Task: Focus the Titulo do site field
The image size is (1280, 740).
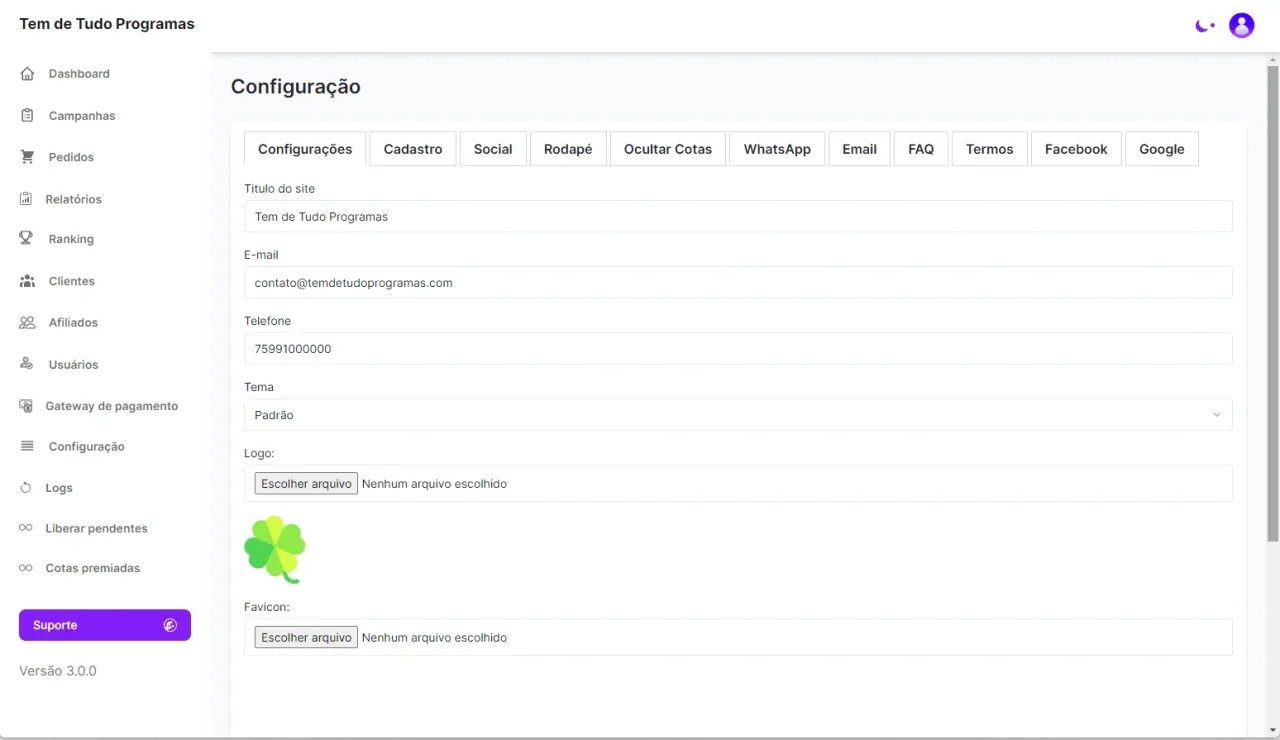Action: pyautogui.click(x=738, y=217)
